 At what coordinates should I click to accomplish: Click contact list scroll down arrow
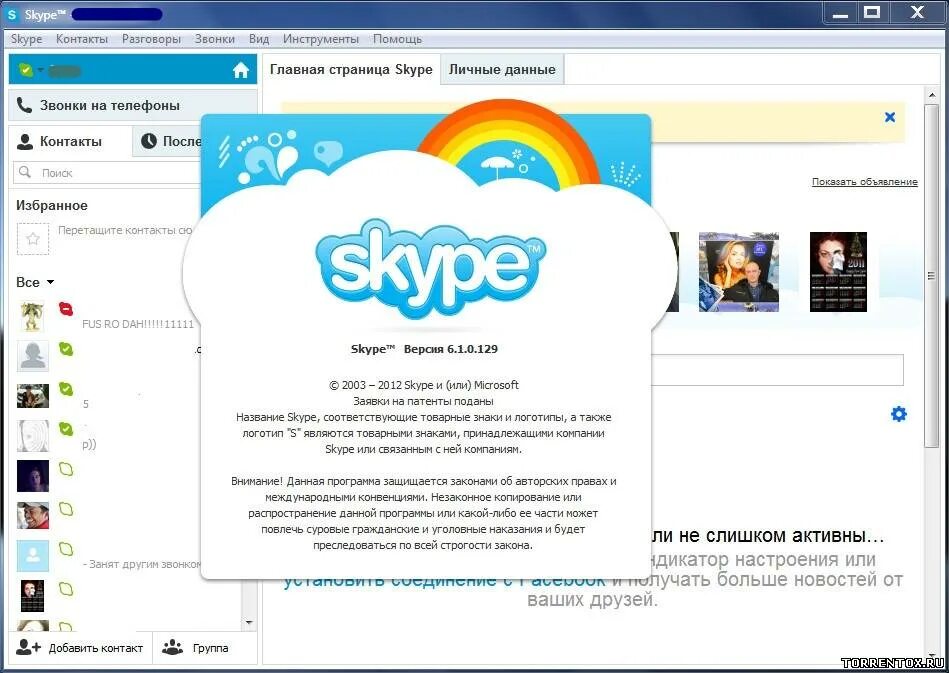click(249, 622)
